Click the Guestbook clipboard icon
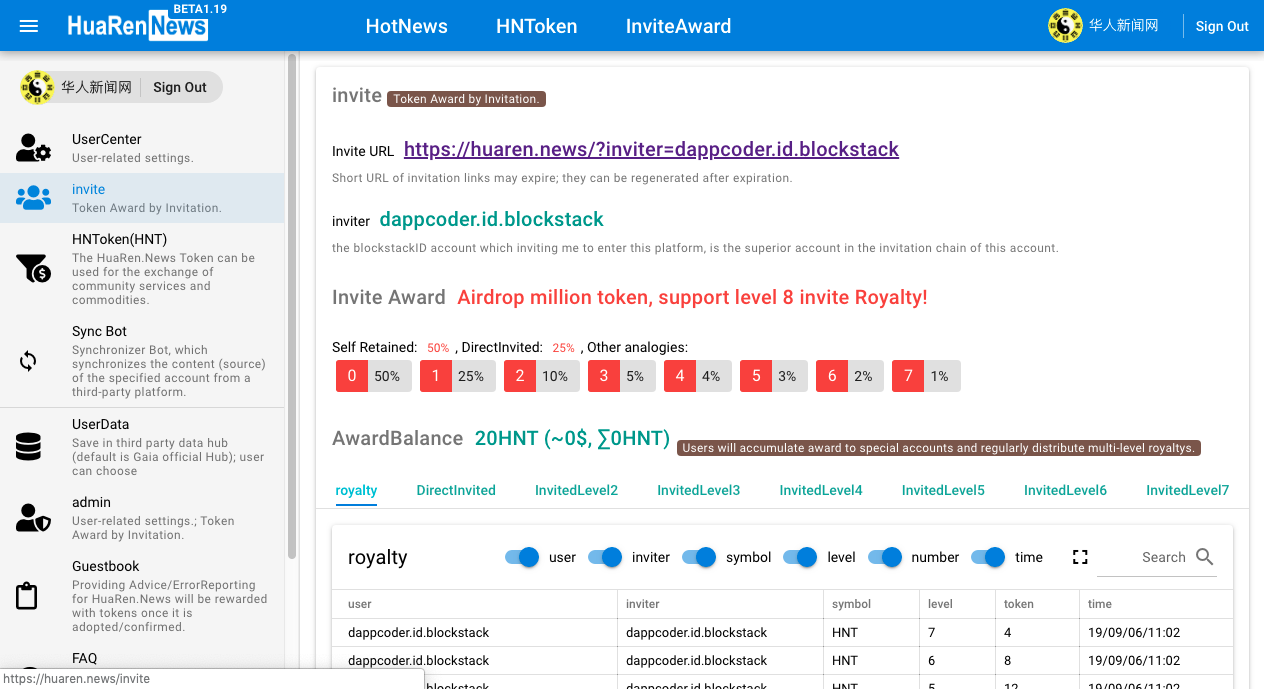This screenshot has width=1264, height=689. 27,596
